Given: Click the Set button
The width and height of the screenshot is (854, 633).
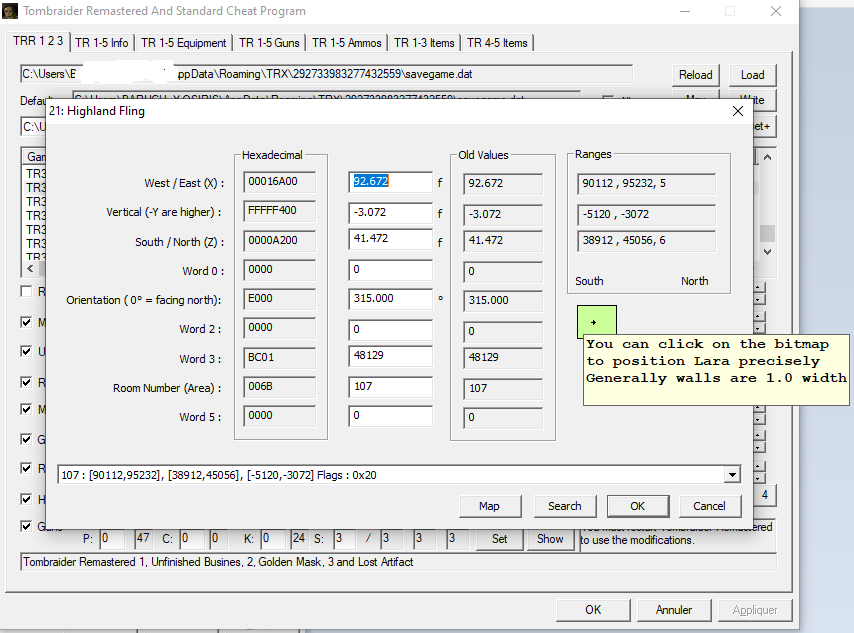Looking at the screenshot, I should [499, 539].
